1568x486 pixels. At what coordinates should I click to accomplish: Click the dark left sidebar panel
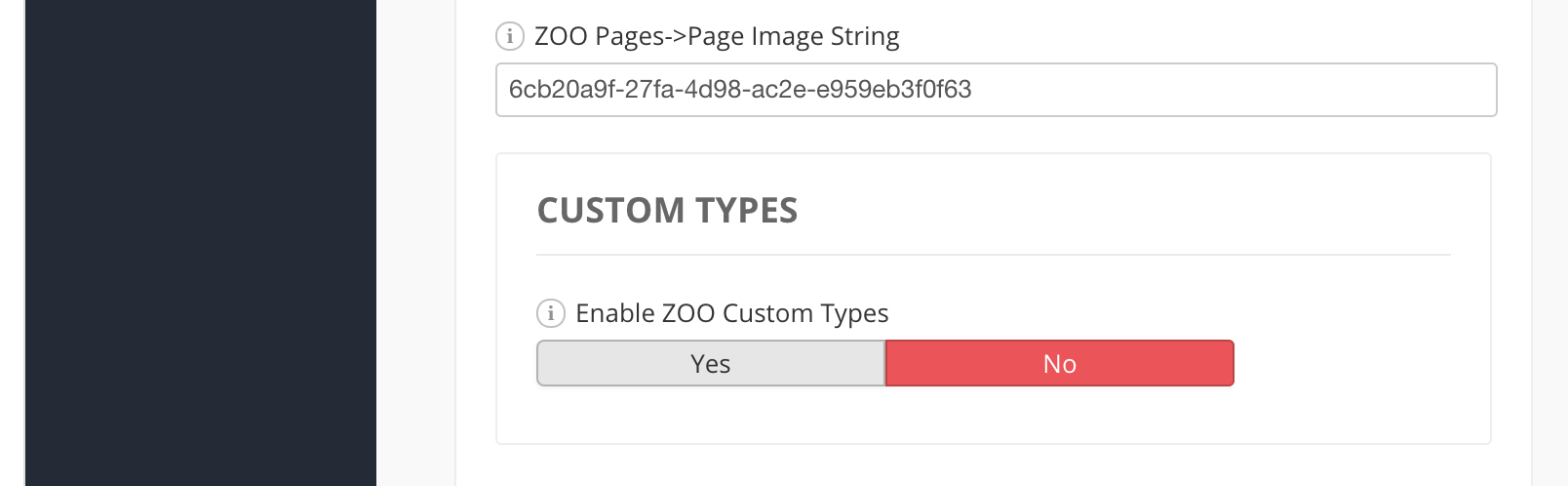coord(200,244)
